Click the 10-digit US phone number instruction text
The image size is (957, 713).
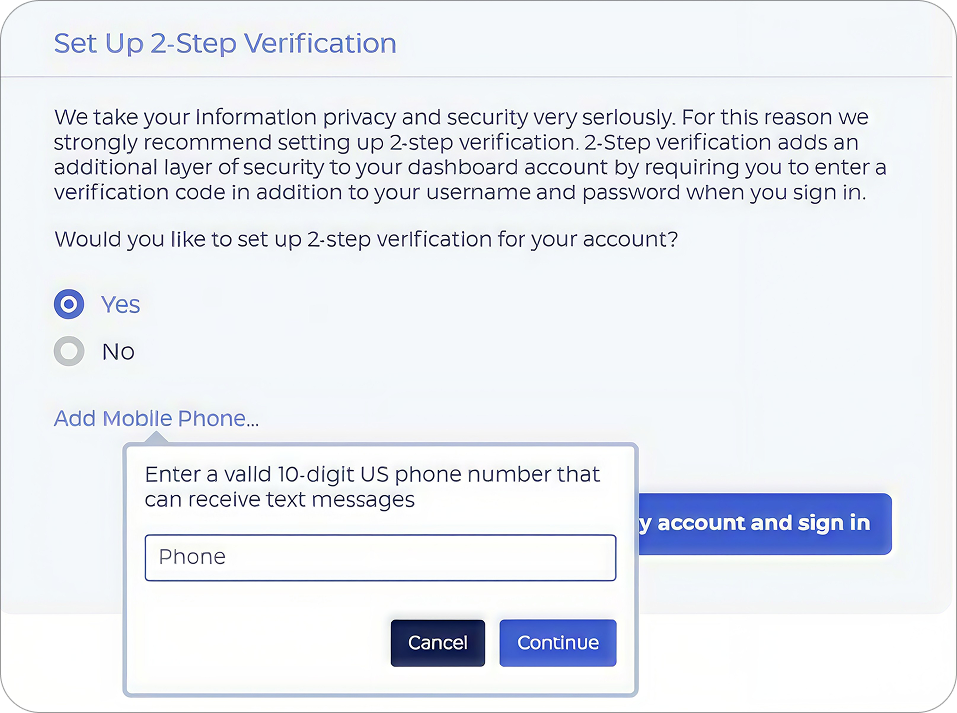(x=372, y=487)
